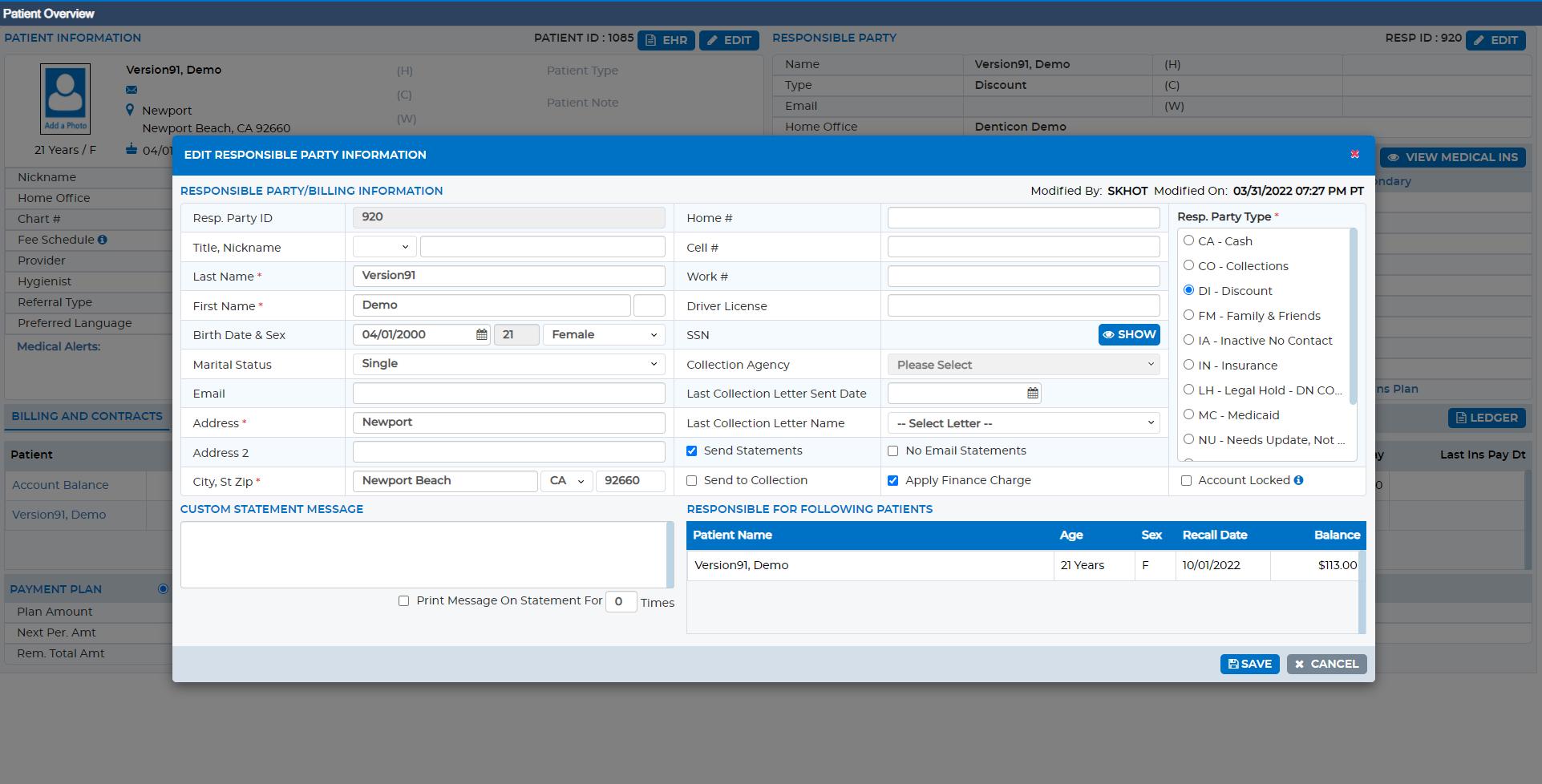Open Last Collection Letter Sent Date calendar icon
The height and width of the screenshot is (784, 1542).
pyautogui.click(x=1033, y=394)
